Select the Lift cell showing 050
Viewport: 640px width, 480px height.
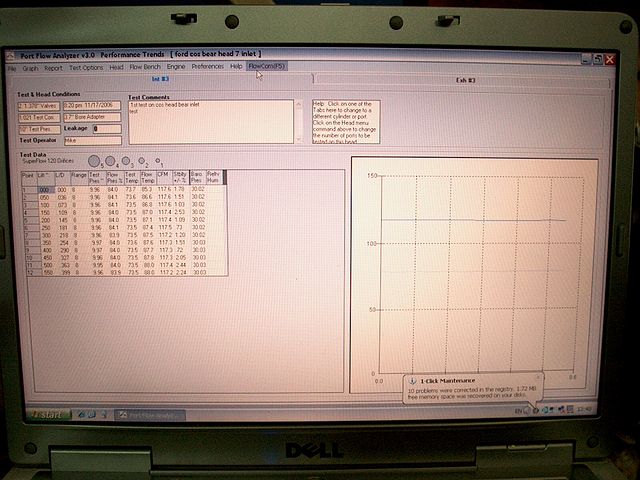point(46,198)
